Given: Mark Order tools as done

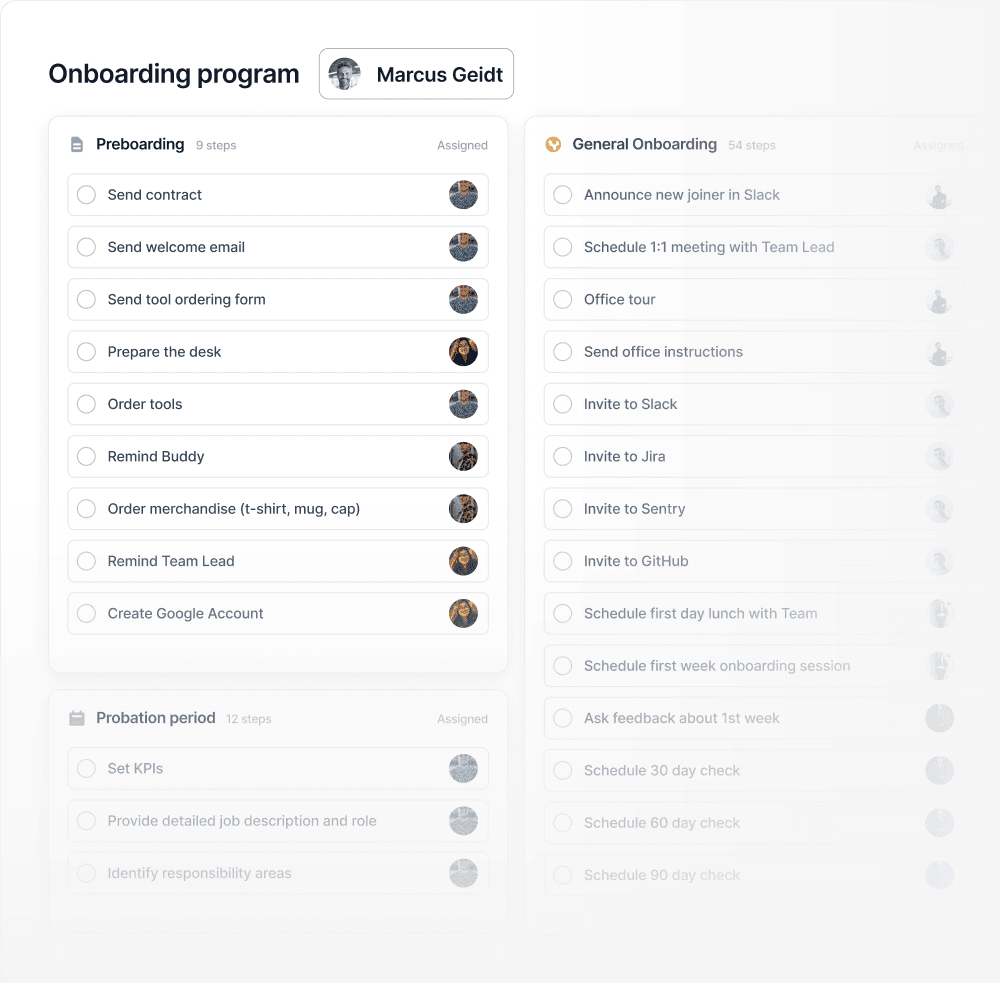Looking at the screenshot, I should pyautogui.click(x=86, y=404).
